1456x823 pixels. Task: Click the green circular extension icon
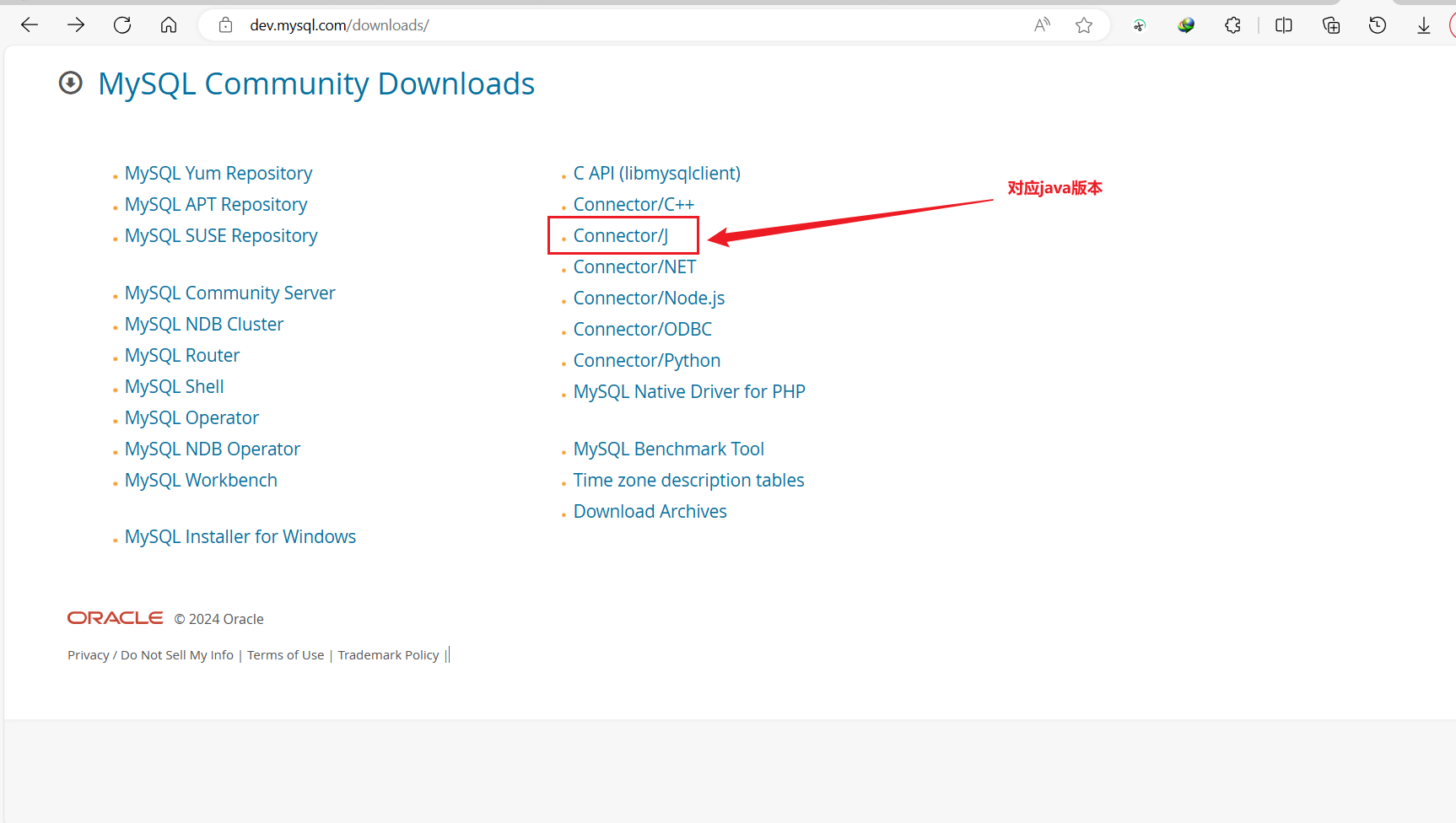click(1140, 25)
